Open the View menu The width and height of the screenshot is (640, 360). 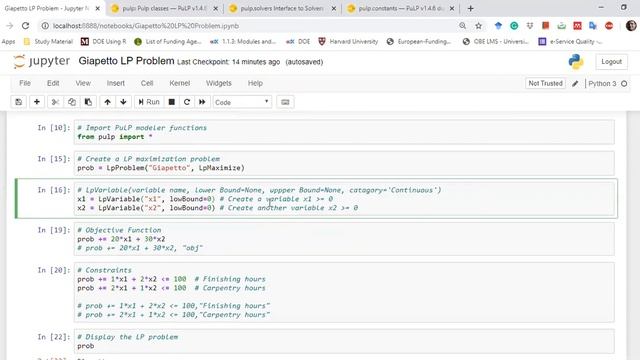point(83,83)
